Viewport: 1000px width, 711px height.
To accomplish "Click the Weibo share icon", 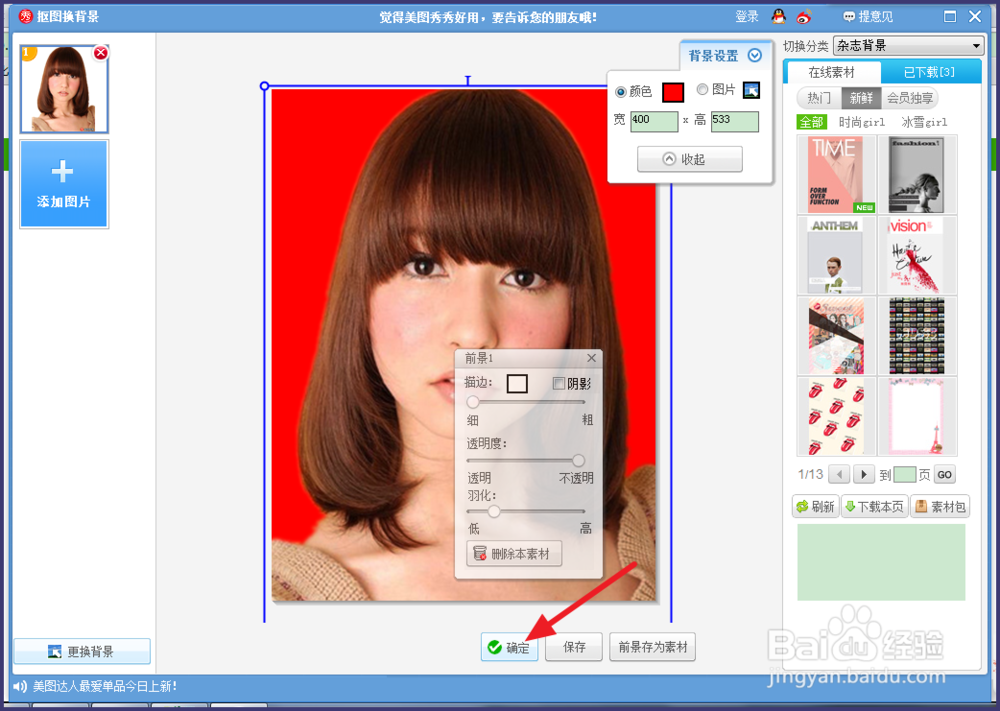I will click(x=804, y=17).
